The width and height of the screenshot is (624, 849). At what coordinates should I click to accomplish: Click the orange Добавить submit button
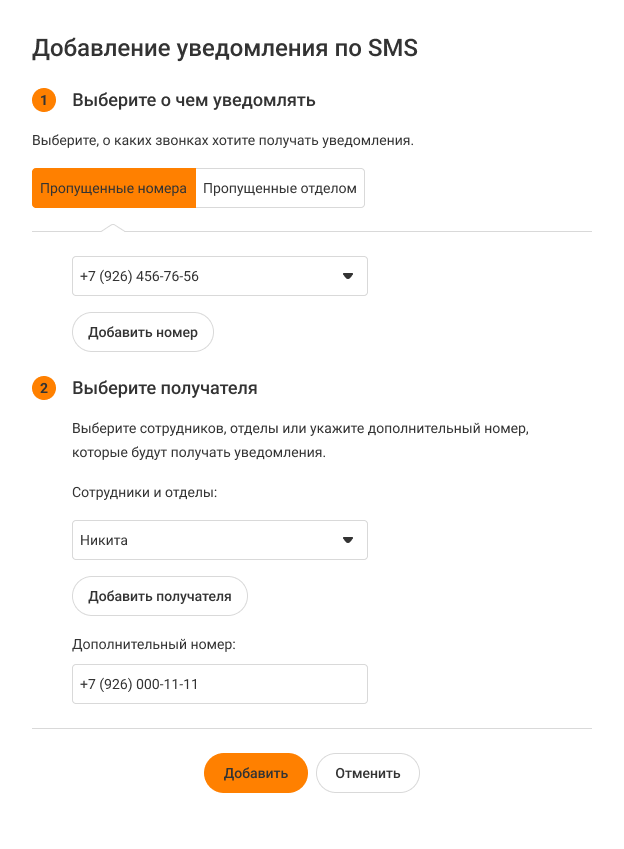tap(256, 773)
